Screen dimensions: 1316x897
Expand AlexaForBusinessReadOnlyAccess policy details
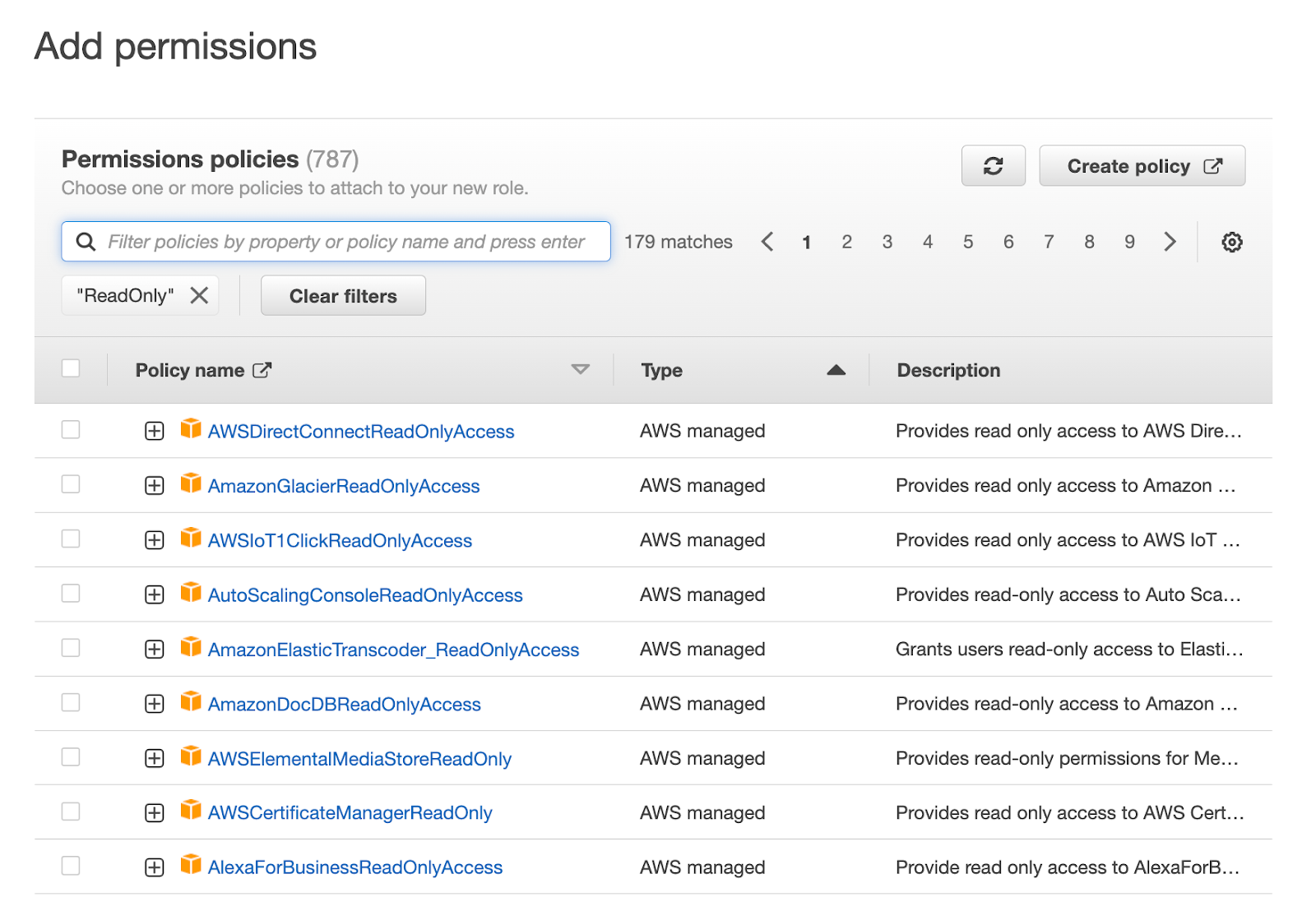(155, 867)
